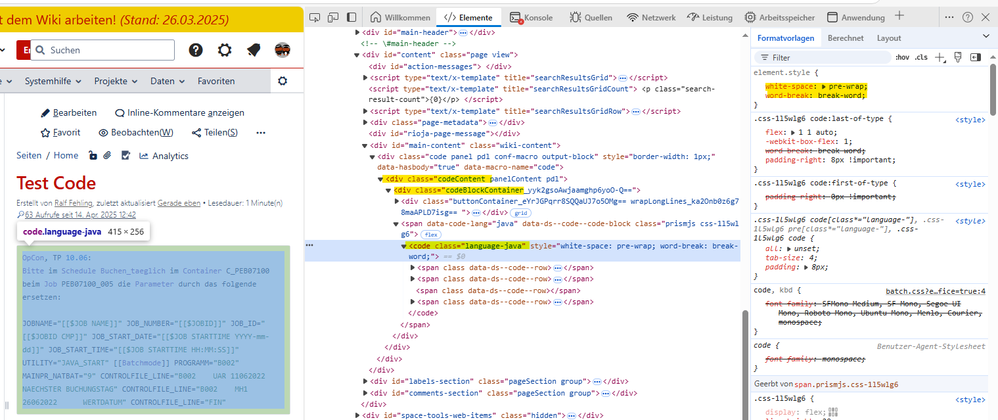The width and height of the screenshot is (998, 420).
Task: Open the Projekte dropdown menu
Action: coord(116,81)
